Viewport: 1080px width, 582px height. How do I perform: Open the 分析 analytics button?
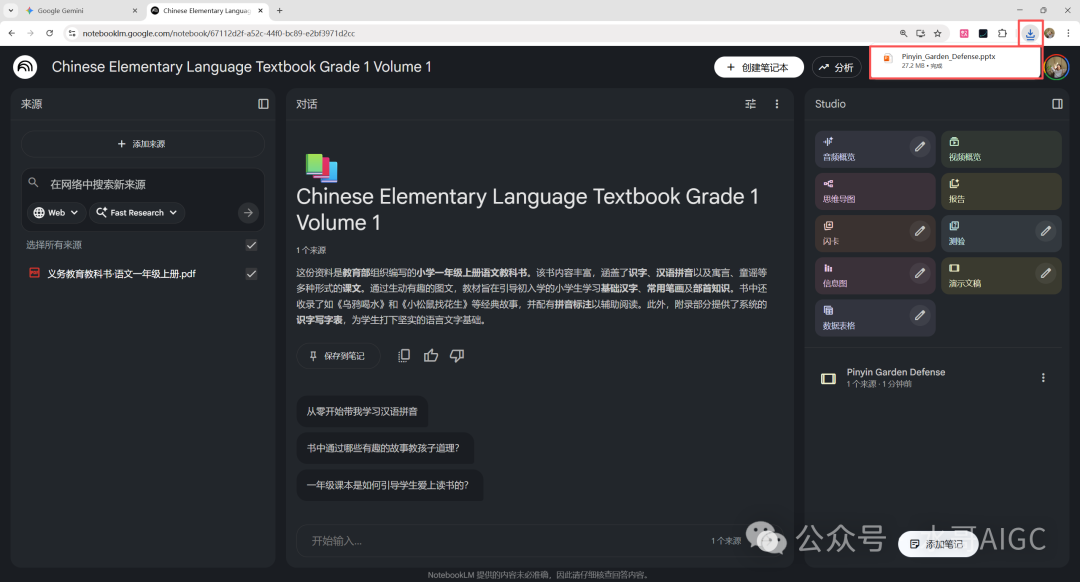point(837,67)
